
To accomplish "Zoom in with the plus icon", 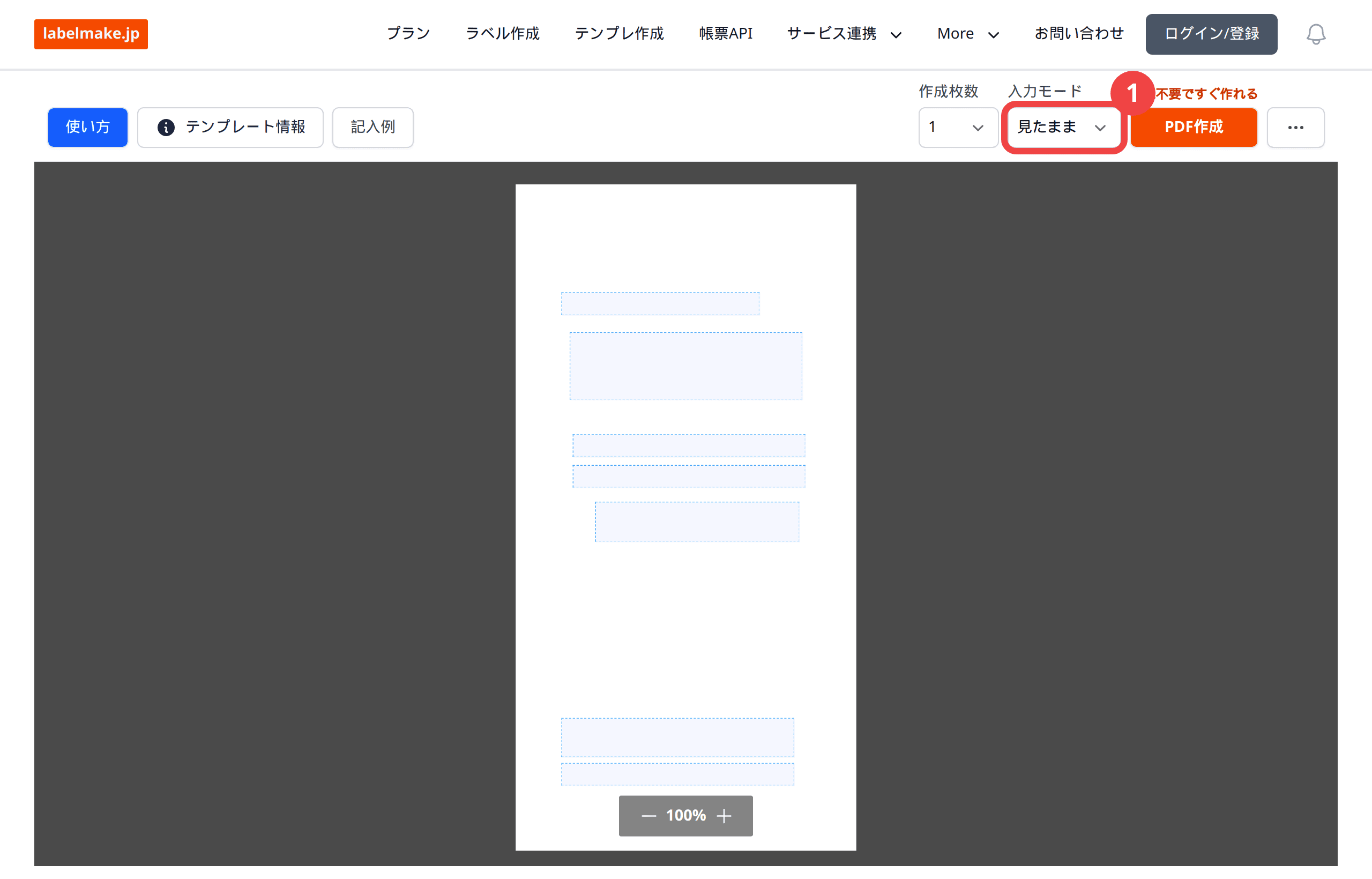I will 724,816.
